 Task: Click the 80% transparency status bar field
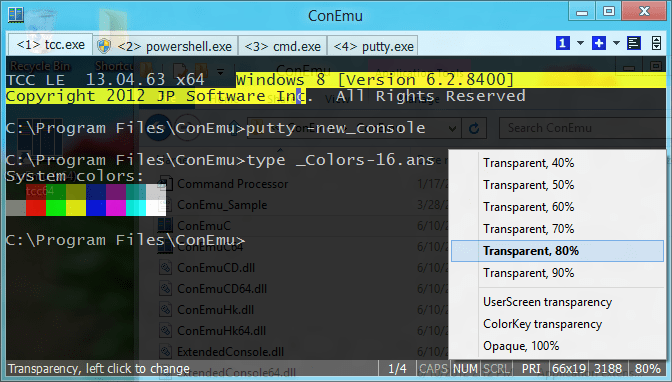(648, 369)
